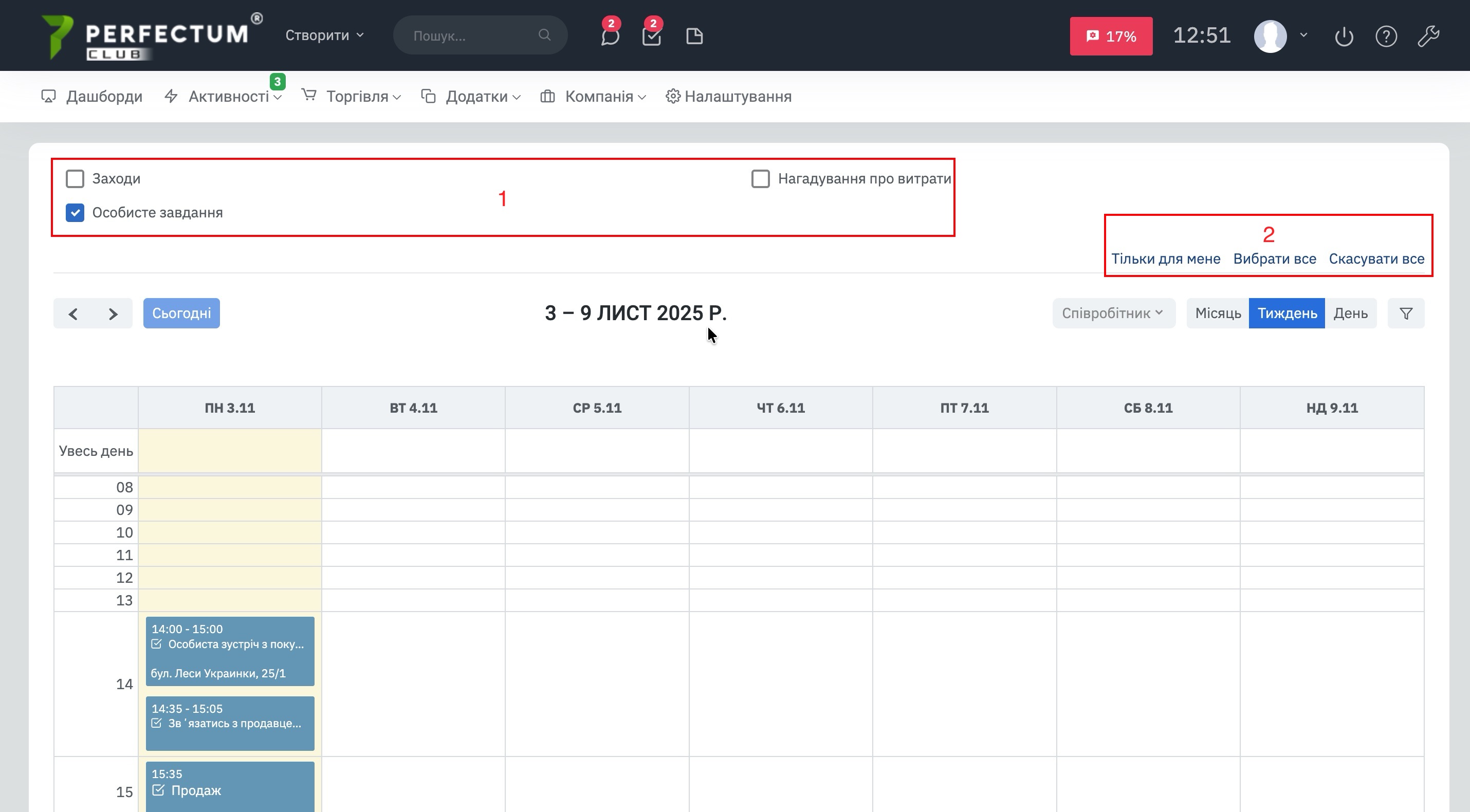This screenshot has width=1470, height=812.
Task: Go to the previous week arrow
Action: point(73,314)
